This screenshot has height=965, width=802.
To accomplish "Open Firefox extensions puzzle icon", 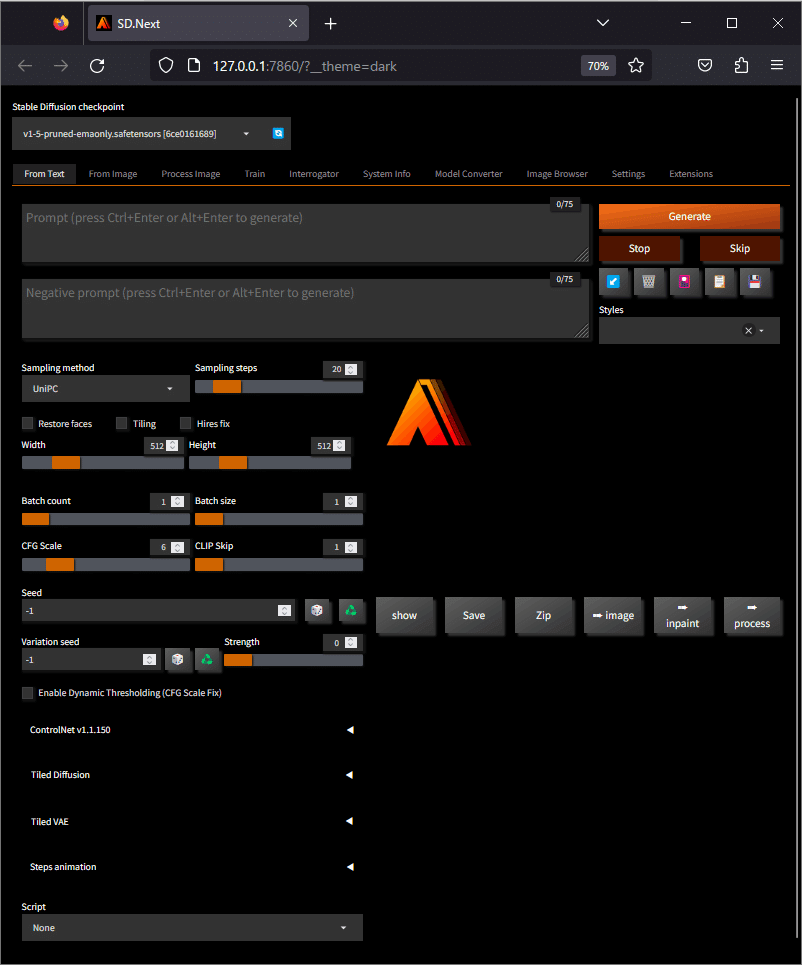I will coord(742,65).
